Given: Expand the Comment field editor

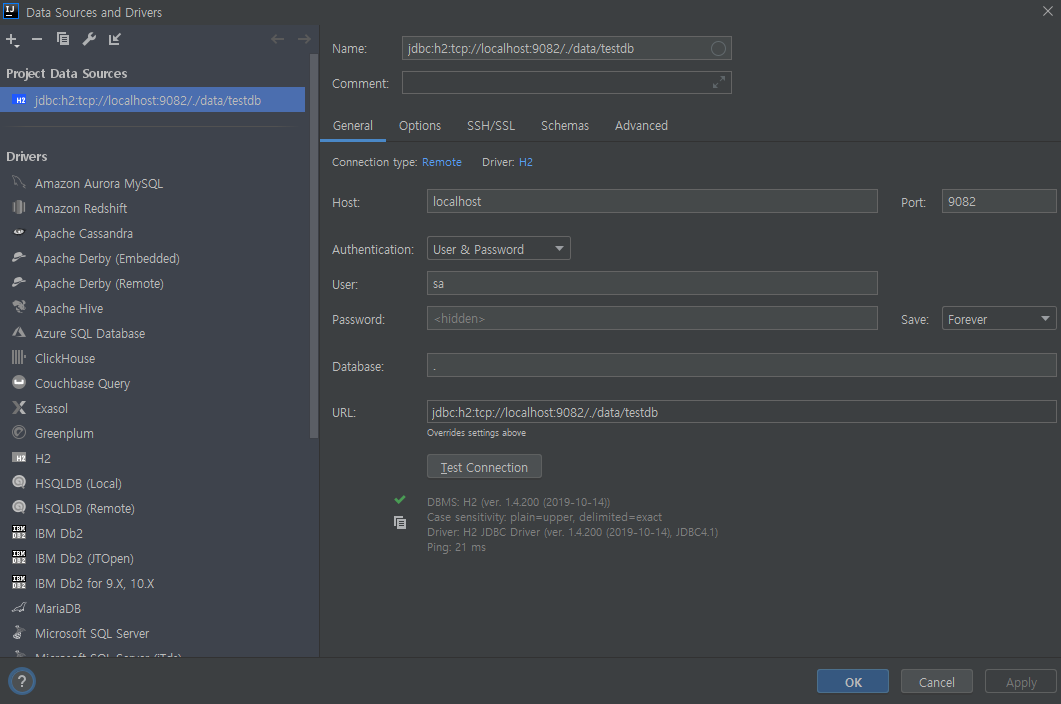Looking at the screenshot, I should pos(719,83).
